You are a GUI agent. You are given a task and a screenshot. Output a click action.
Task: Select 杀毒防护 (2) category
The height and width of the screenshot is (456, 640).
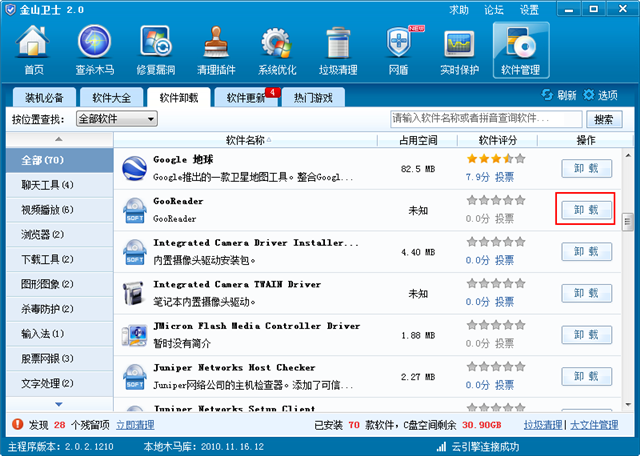[60, 309]
